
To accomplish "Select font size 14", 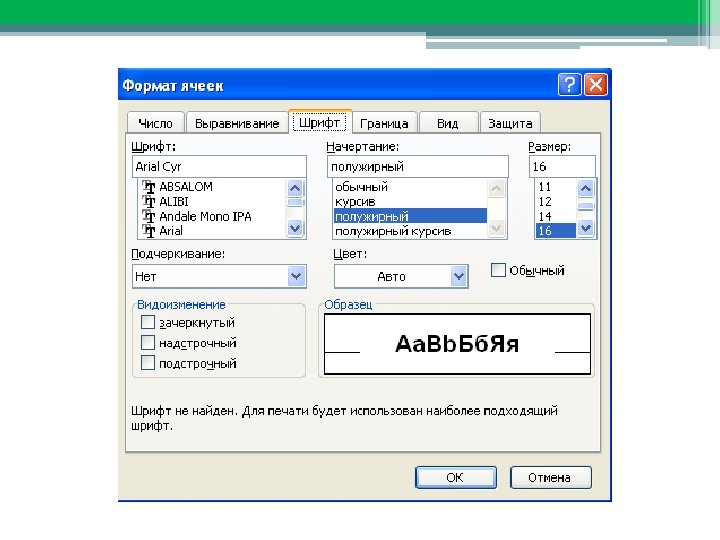I will 555,216.
